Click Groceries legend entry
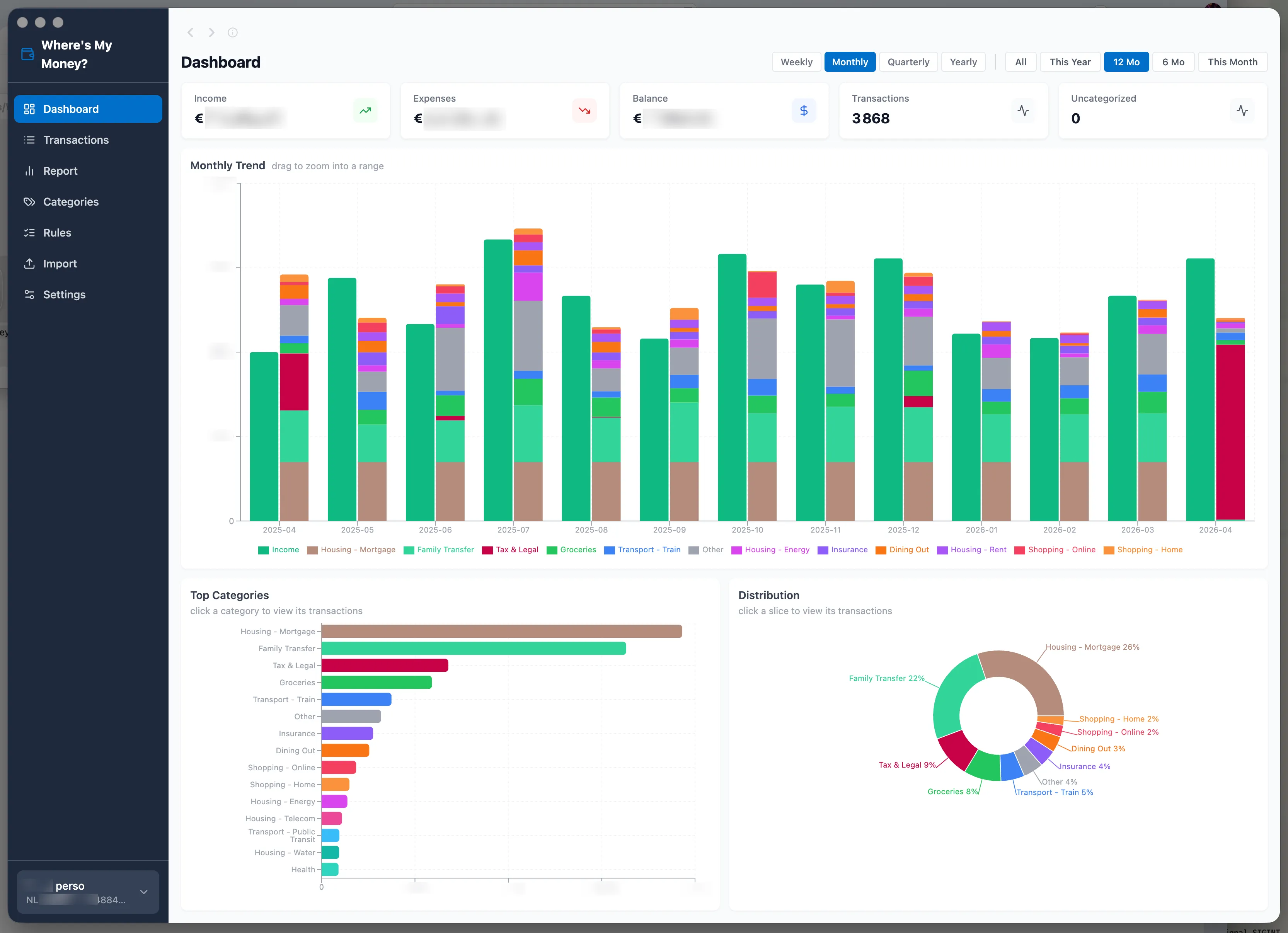 pyautogui.click(x=571, y=550)
